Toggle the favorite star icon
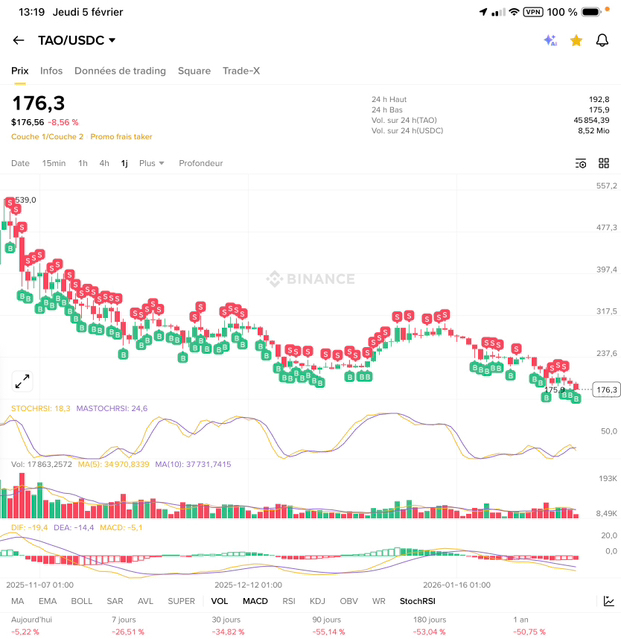The image size is (621, 639). click(x=576, y=40)
